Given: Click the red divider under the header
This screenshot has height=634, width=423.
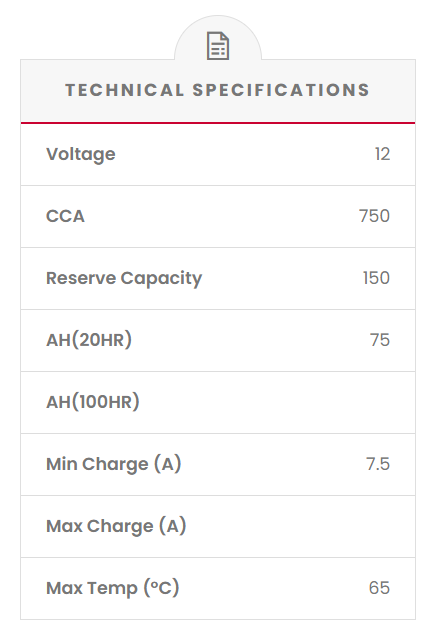Looking at the screenshot, I should (218, 123).
